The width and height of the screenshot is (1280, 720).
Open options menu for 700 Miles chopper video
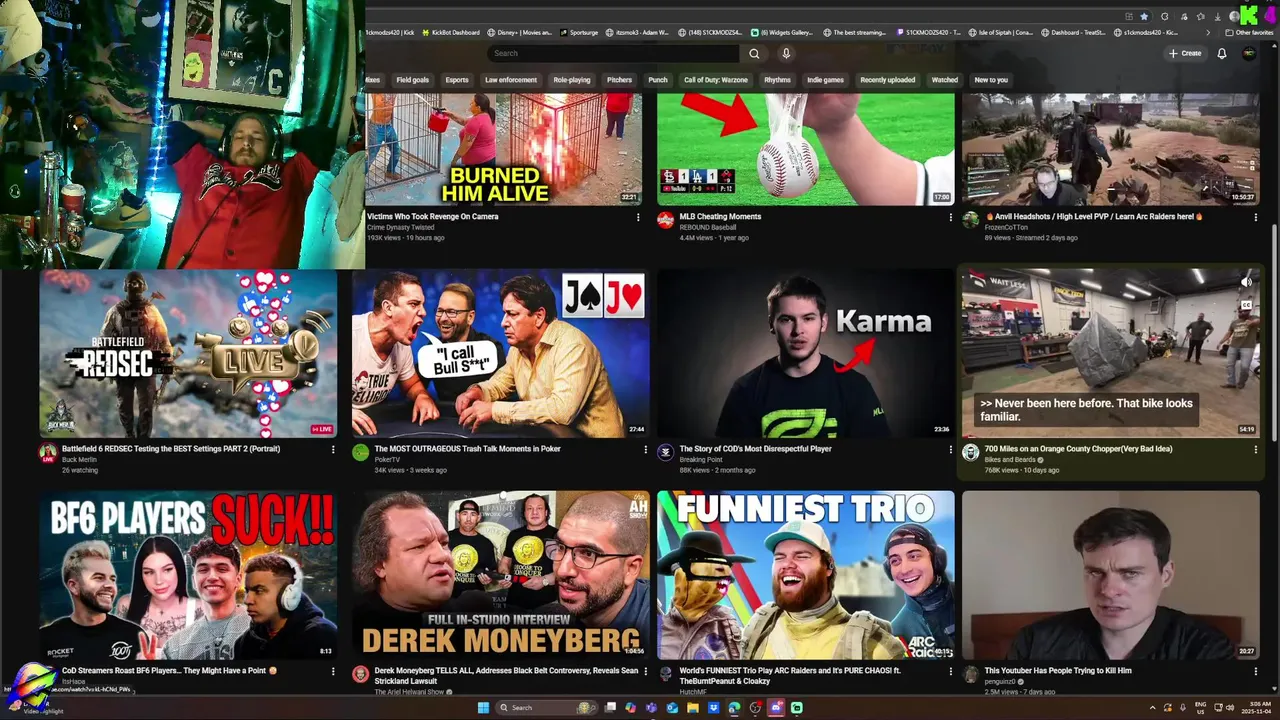(1255, 449)
